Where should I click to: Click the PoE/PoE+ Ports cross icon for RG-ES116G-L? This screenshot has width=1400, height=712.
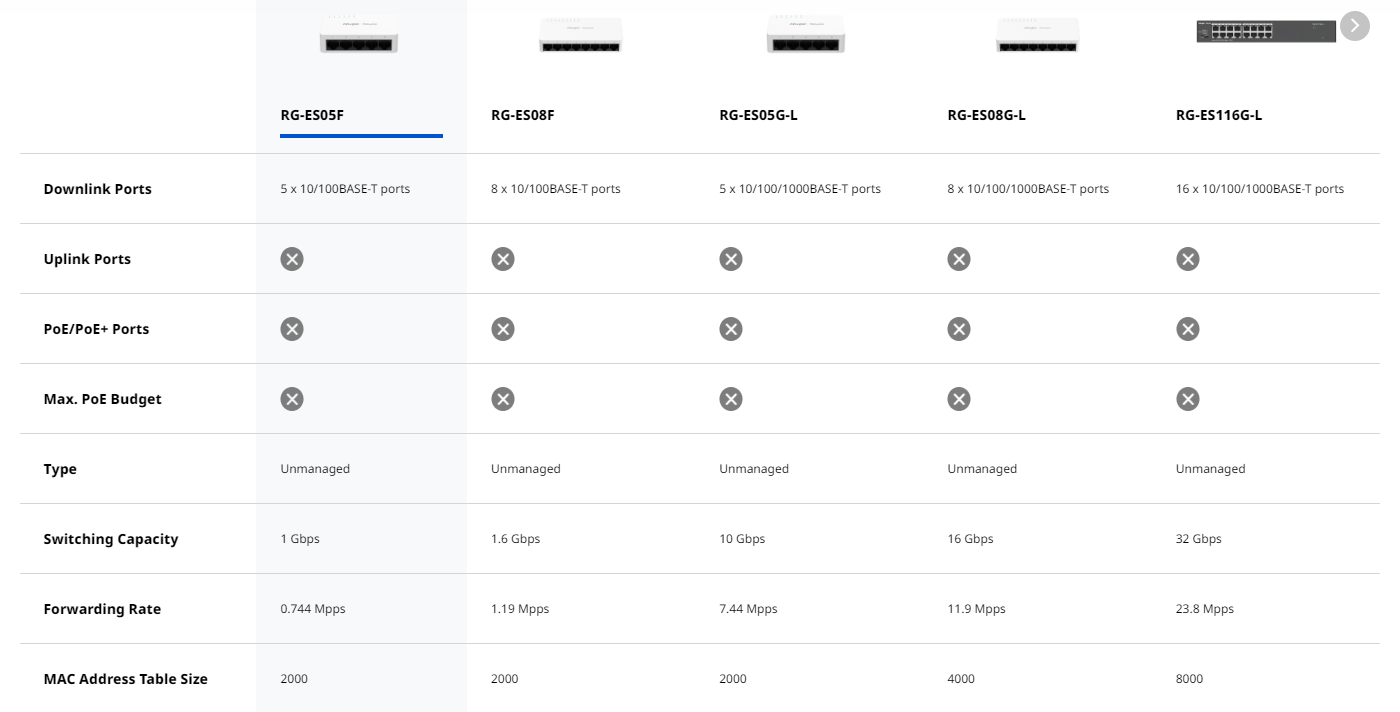click(1187, 329)
